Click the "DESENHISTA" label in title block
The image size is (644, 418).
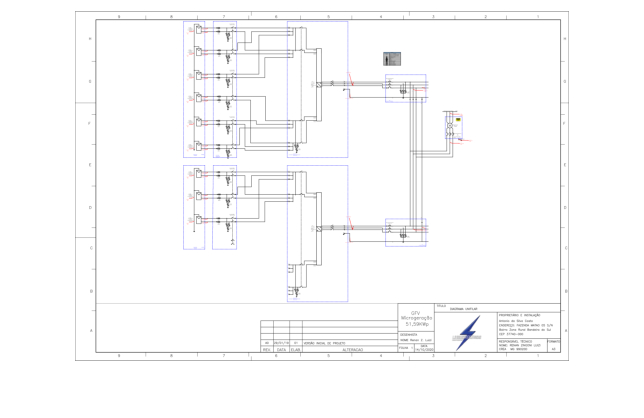click(x=408, y=335)
